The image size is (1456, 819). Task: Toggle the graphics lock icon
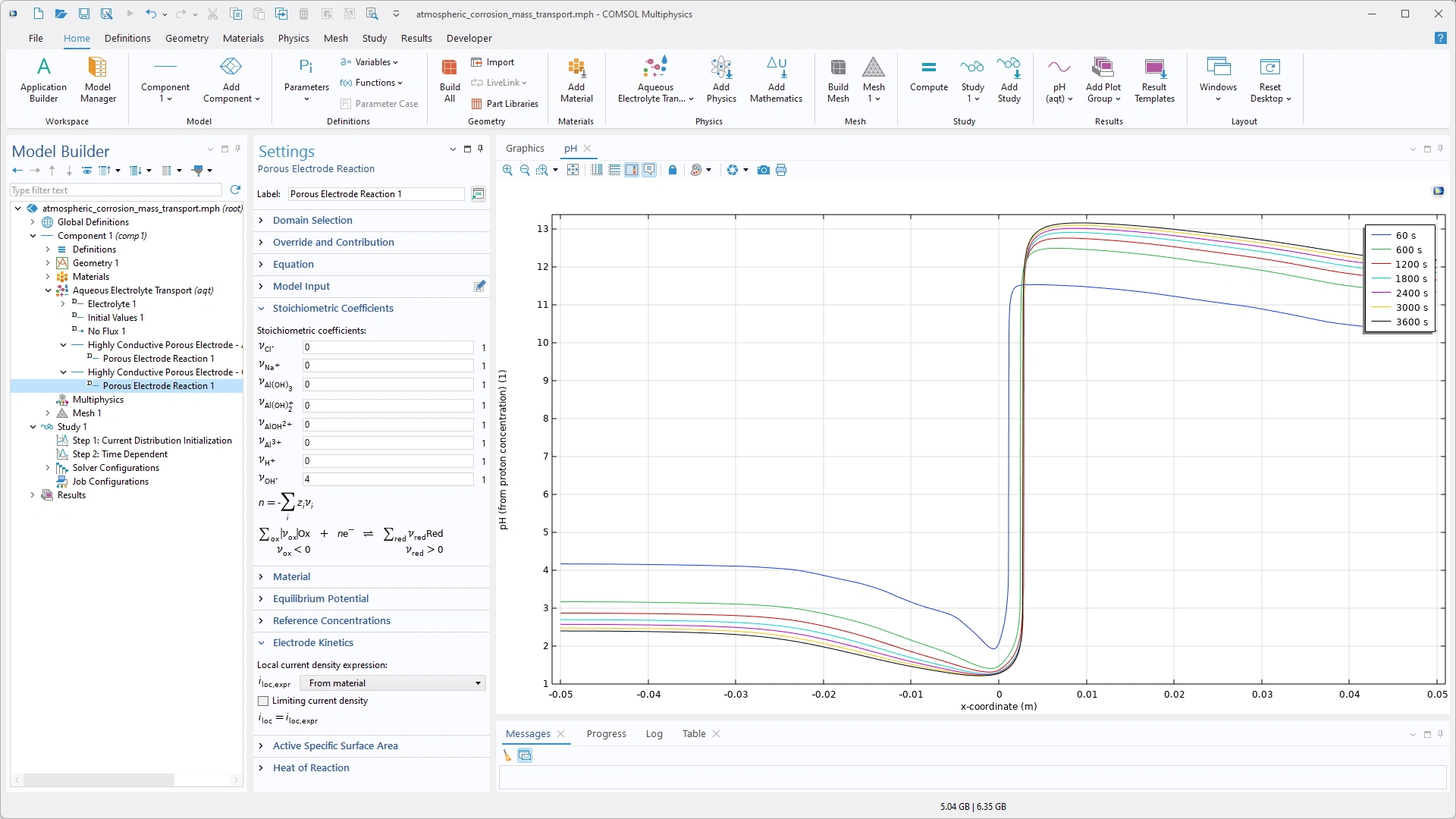[x=672, y=170]
